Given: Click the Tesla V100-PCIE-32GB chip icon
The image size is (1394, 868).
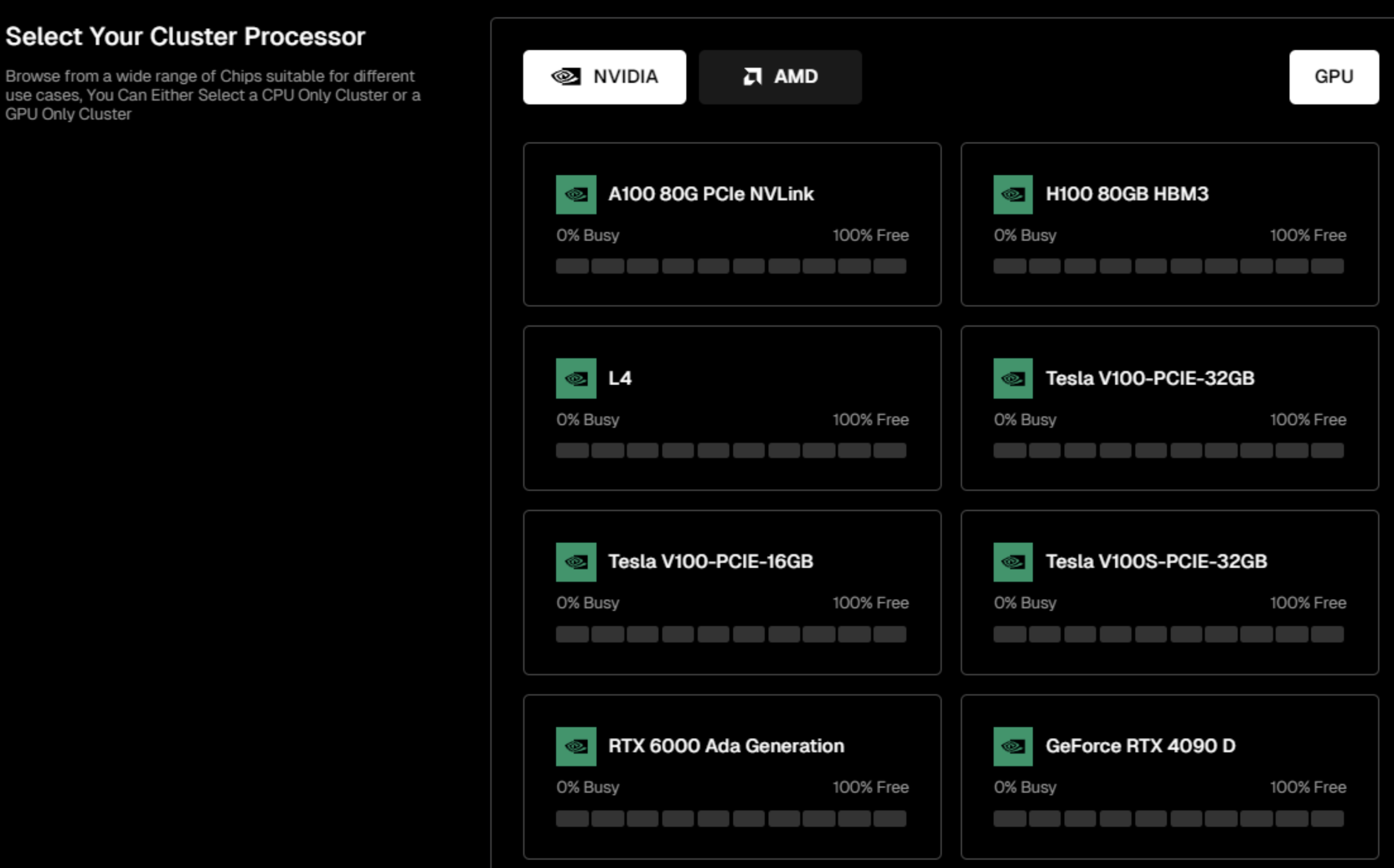Looking at the screenshot, I should pyautogui.click(x=1013, y=378).
